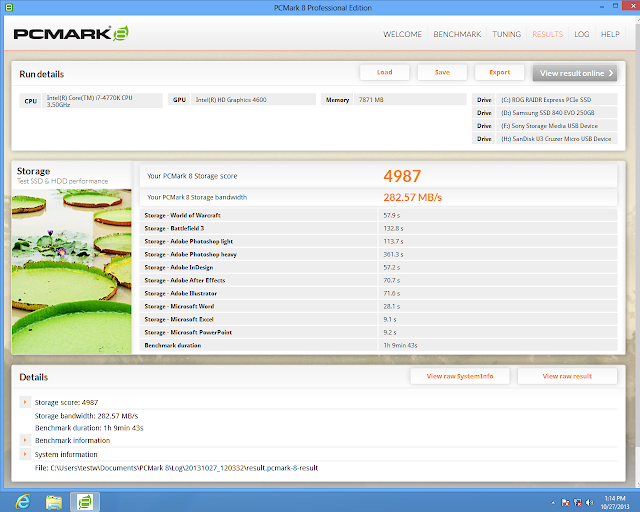Expand the Benchmark information section
Screen dimensions: 640x512
[25, 440]
